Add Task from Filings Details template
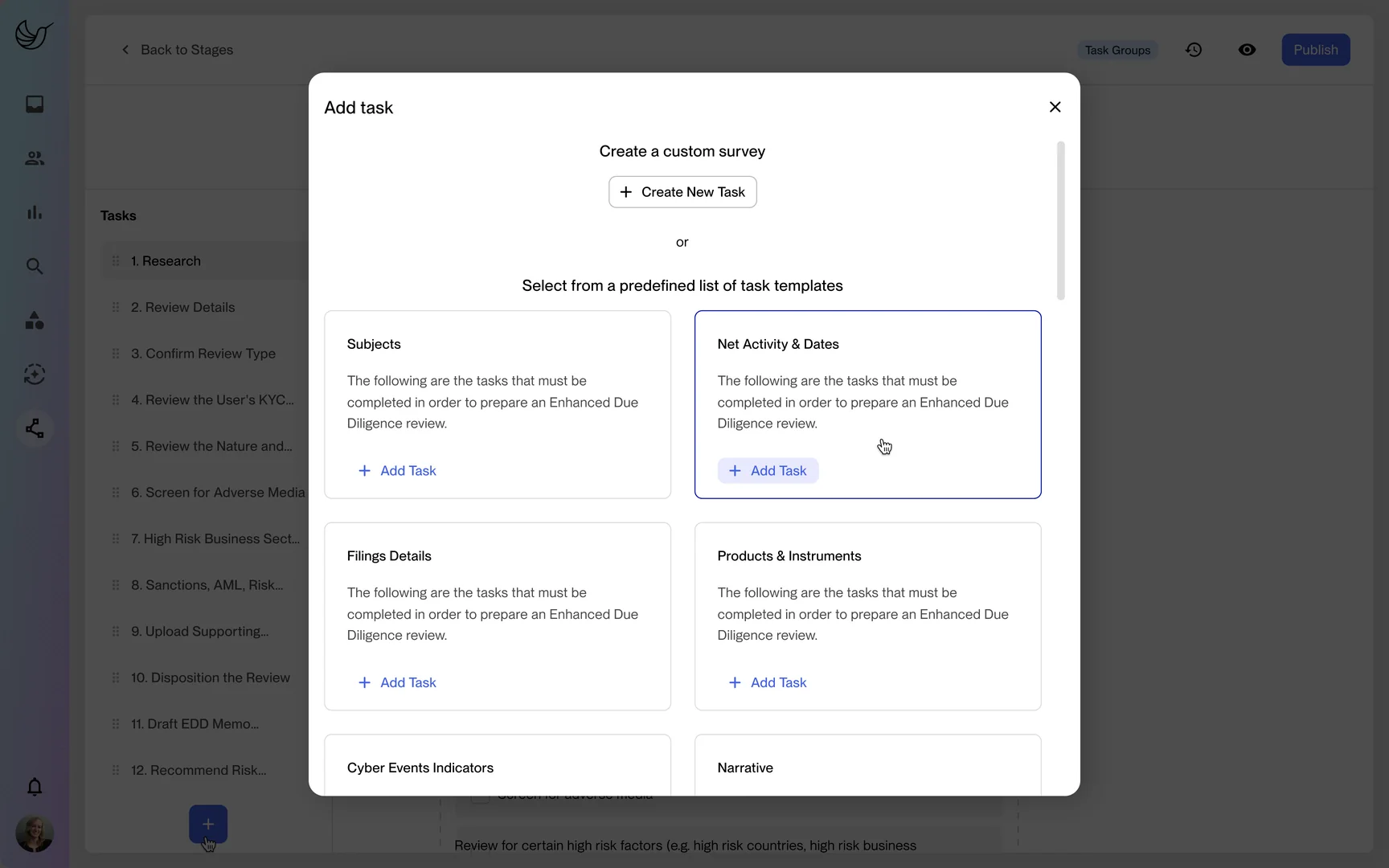 coord(397,682)
